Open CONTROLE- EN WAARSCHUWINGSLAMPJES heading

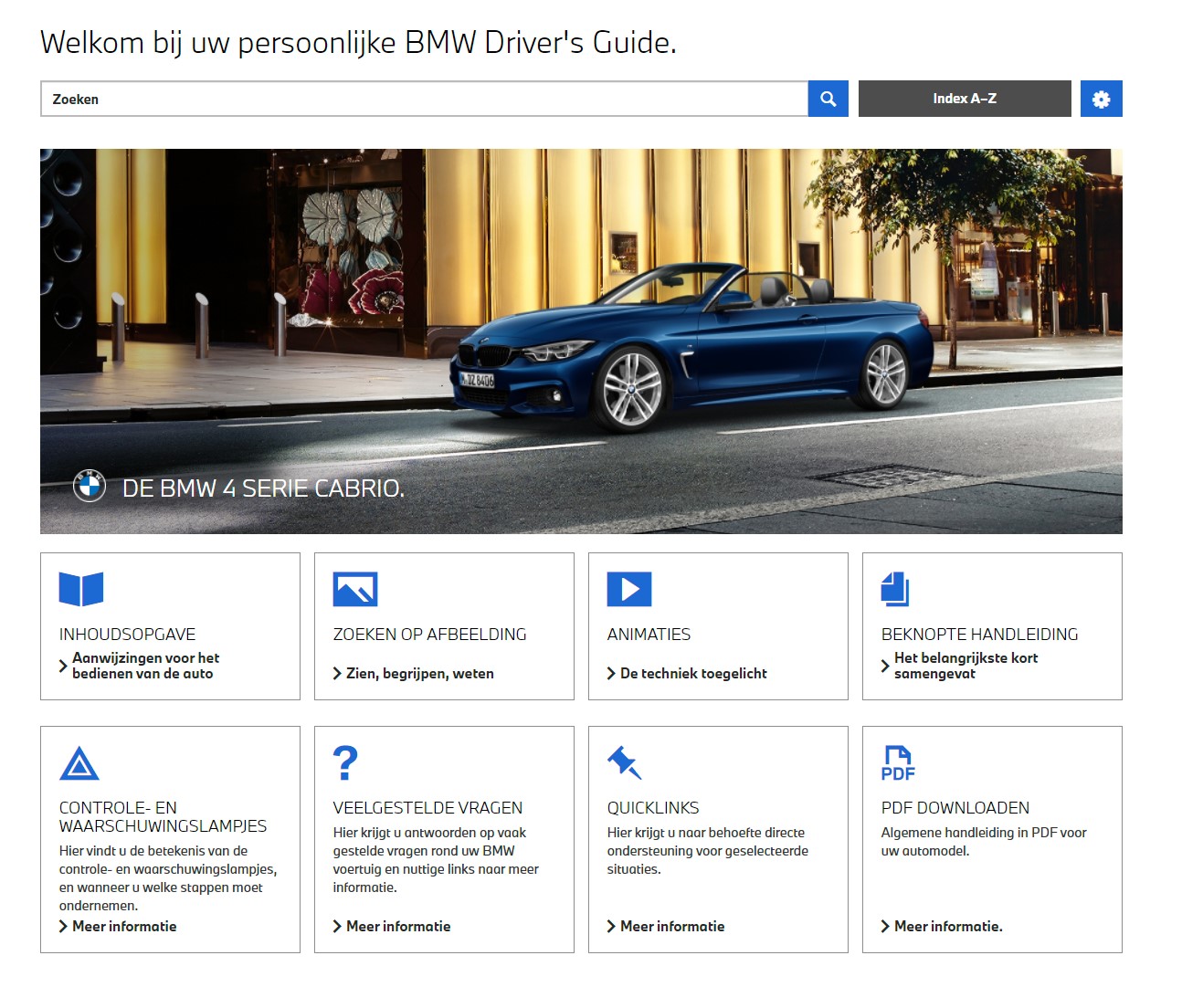[x=163, y=817]
